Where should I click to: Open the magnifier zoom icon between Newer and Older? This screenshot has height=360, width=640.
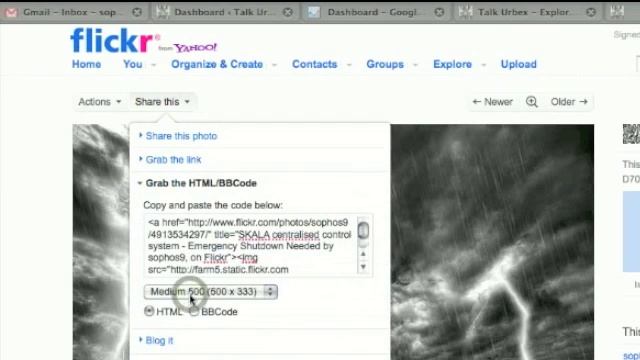point(531,102)
